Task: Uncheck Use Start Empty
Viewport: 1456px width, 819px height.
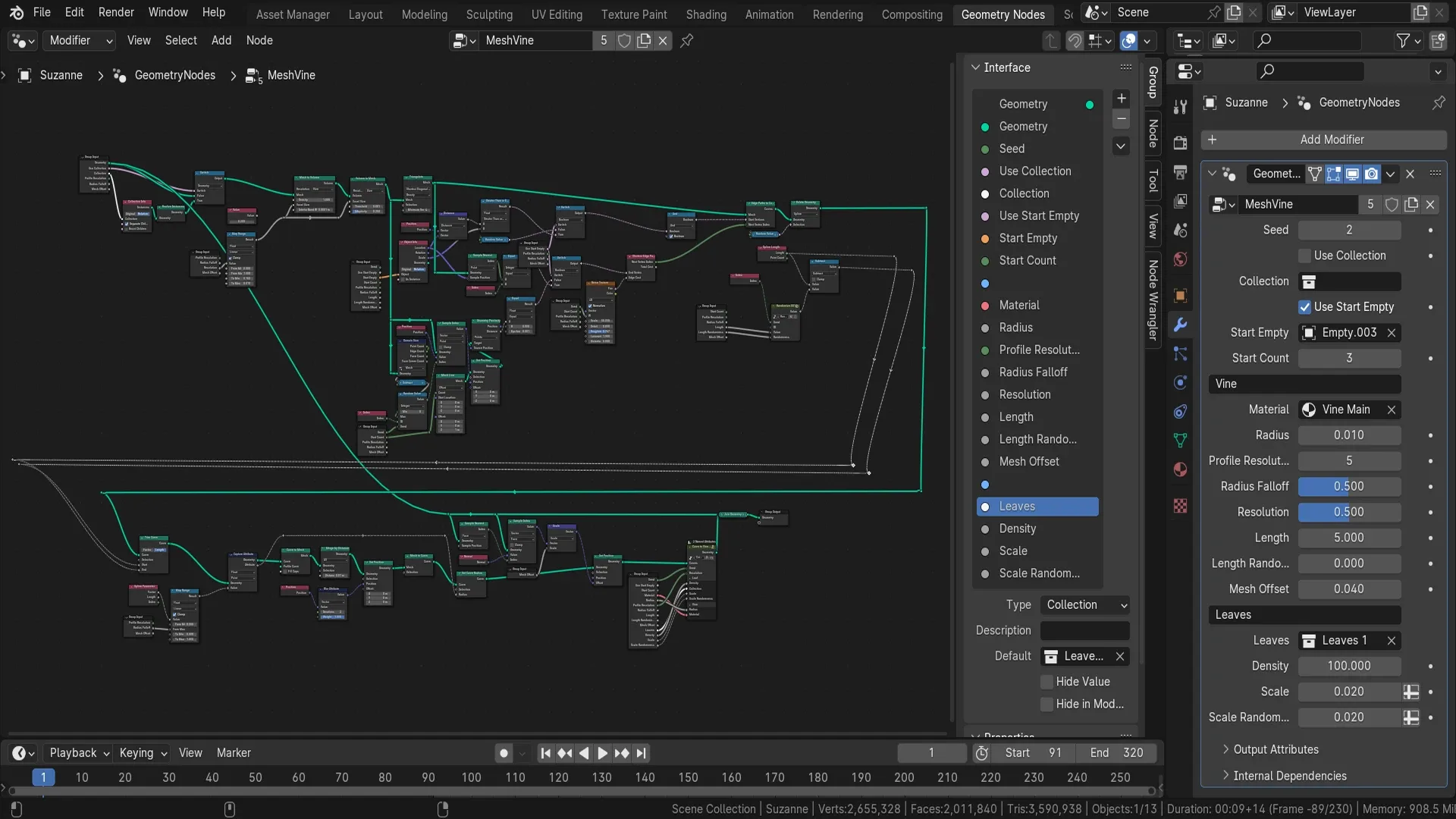Action: [x=1306, y=307]
